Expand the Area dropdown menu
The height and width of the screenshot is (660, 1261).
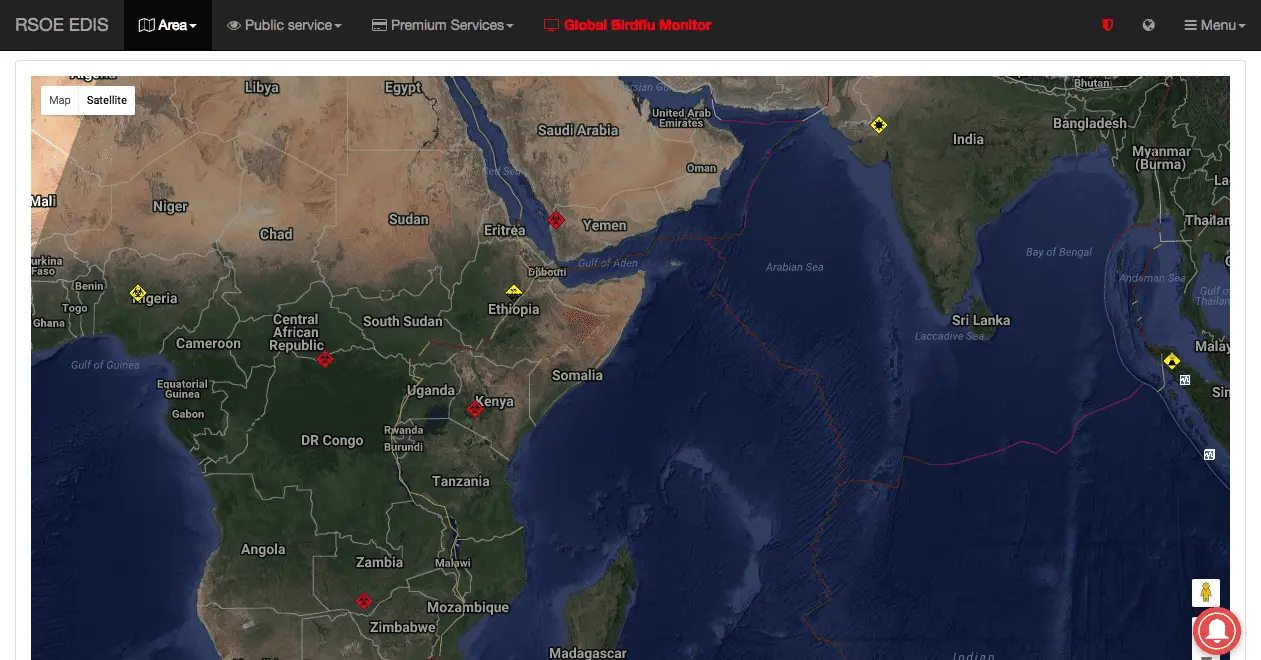click(168, 25)
